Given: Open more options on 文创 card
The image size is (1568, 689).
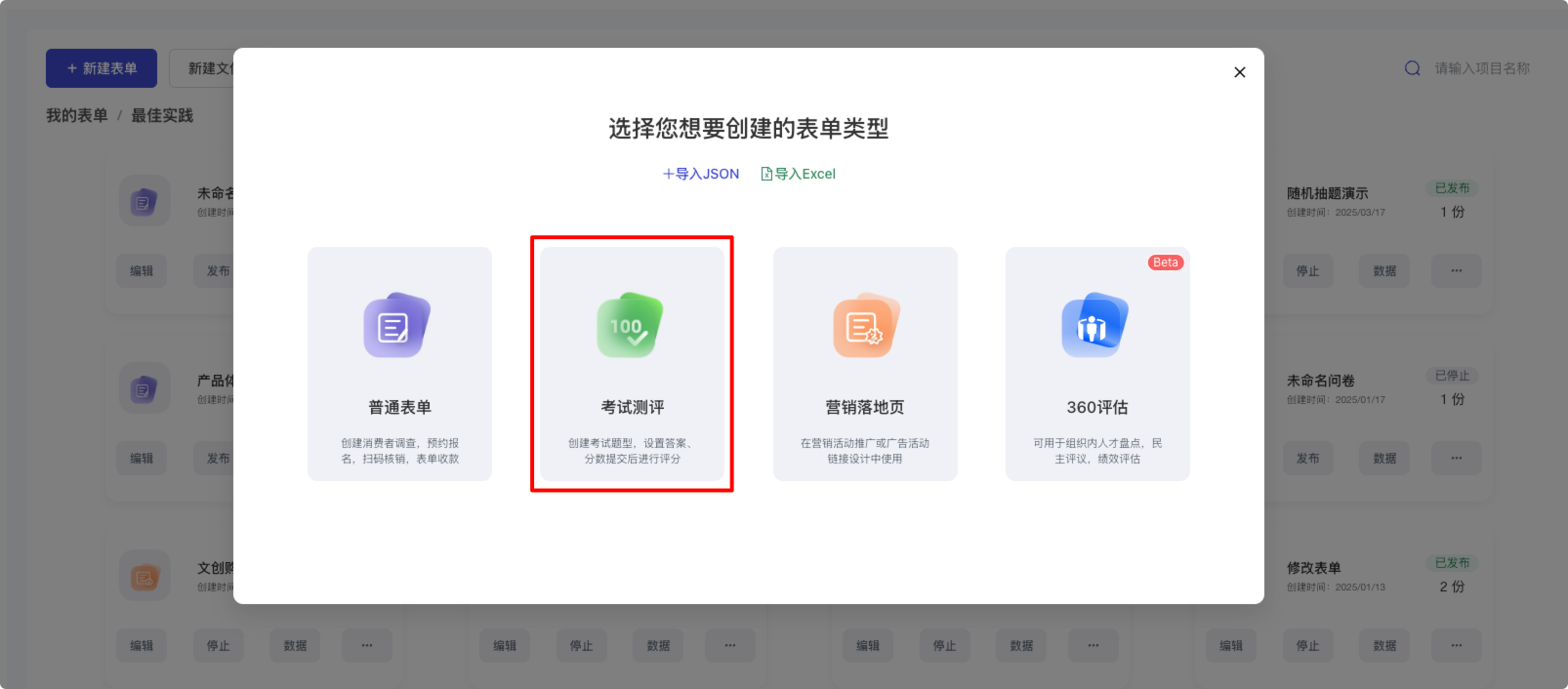Looking at the screenshot, I should click(367, 646).
